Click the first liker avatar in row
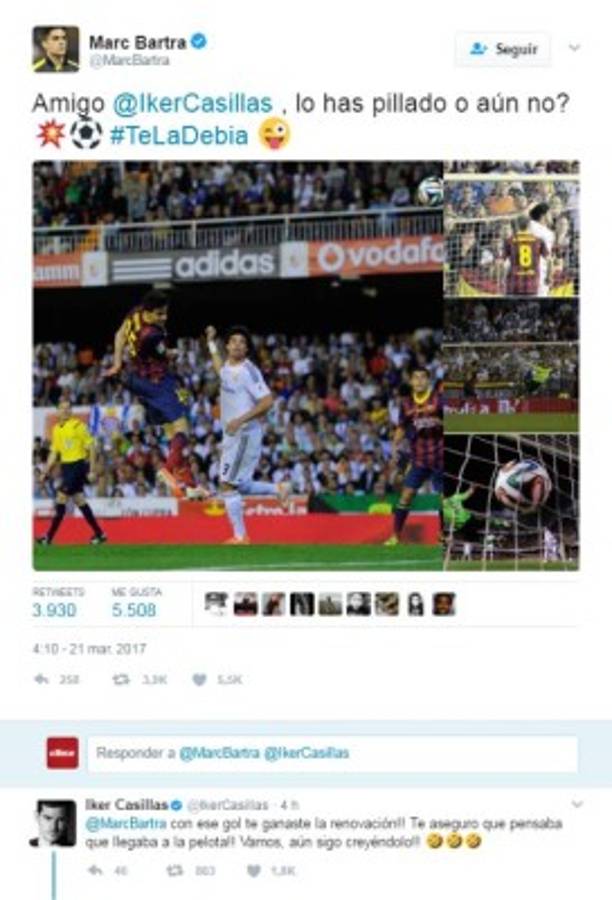This screenshot has width=612, height=900. coord(216,604)
